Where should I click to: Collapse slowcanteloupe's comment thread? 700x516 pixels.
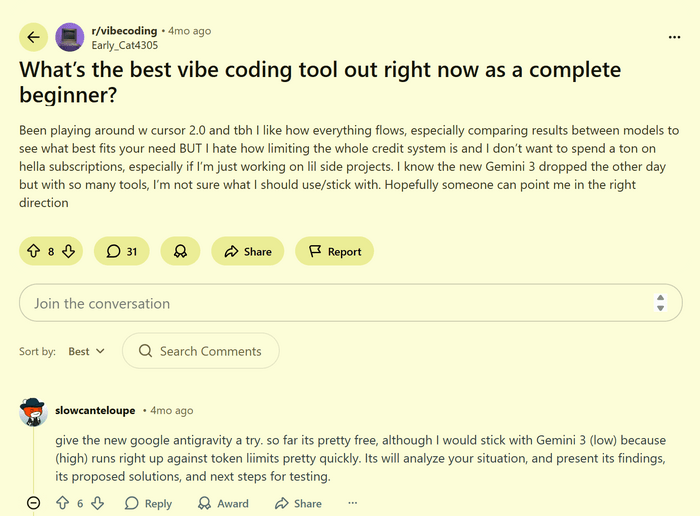coord(33,504)
